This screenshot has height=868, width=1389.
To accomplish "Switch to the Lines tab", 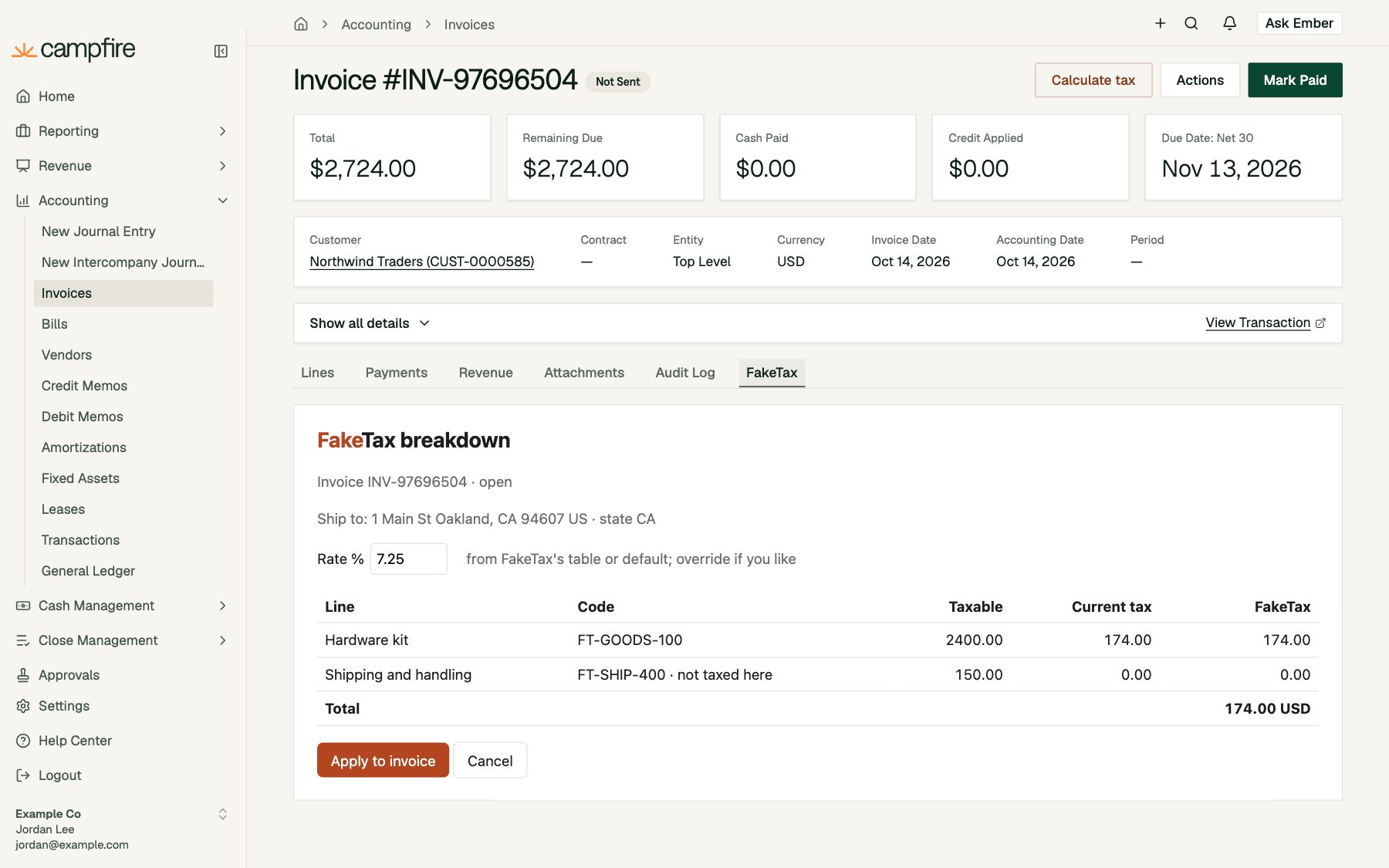I will [317, 373].
